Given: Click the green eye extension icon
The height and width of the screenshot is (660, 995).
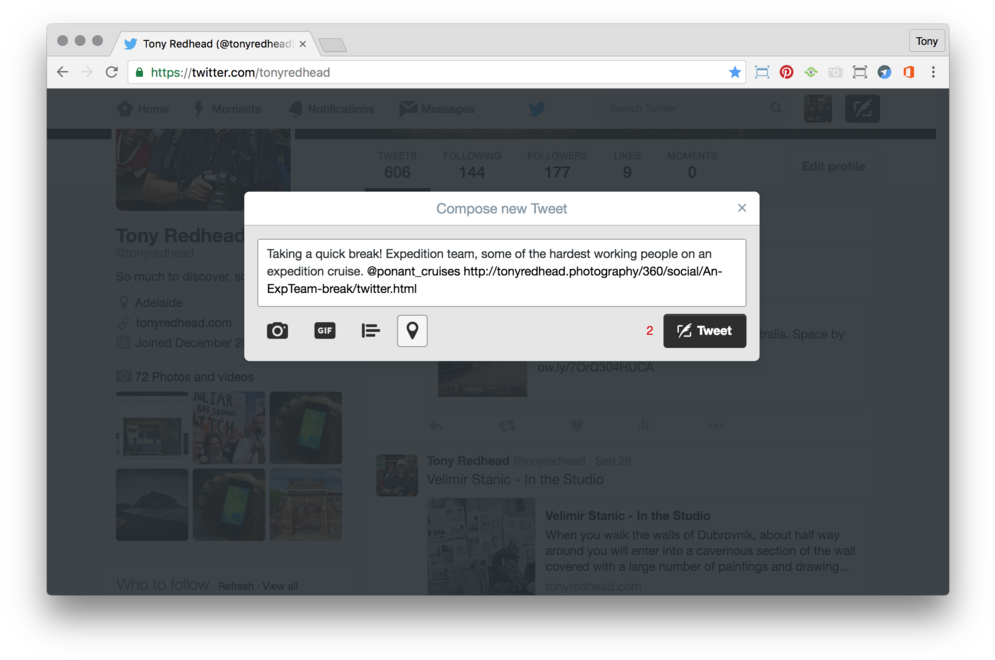Looking at the screenshot, I should pos(811,72).
